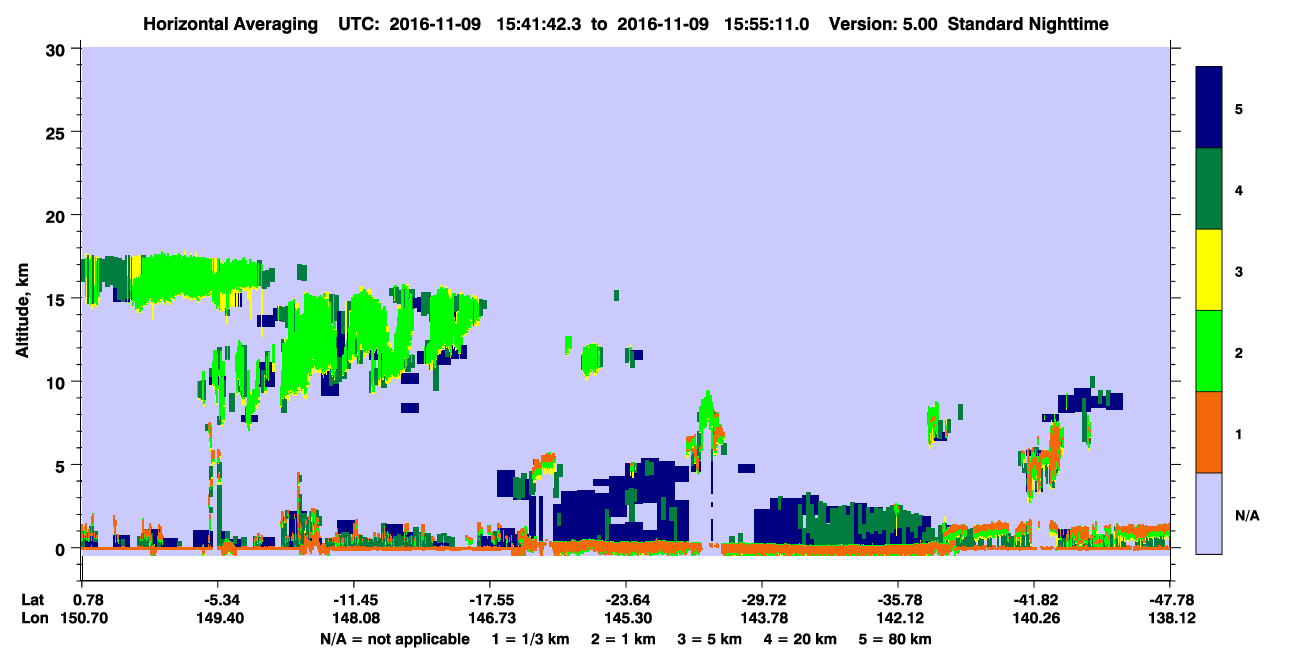This screenshot has width=1300, height=667.
Task: Click the colorbar label '5'
Action: click(1239, 108)
